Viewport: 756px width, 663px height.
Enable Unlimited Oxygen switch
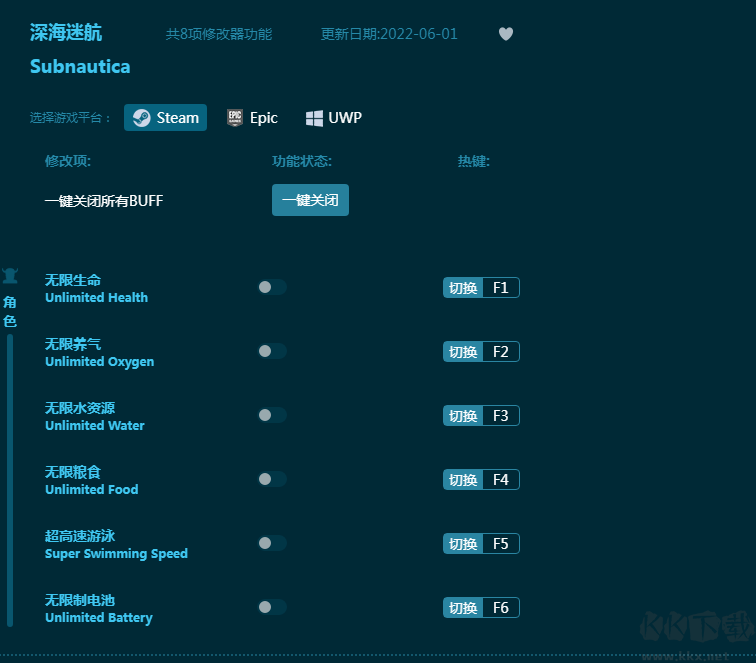[x=272, y=351]
